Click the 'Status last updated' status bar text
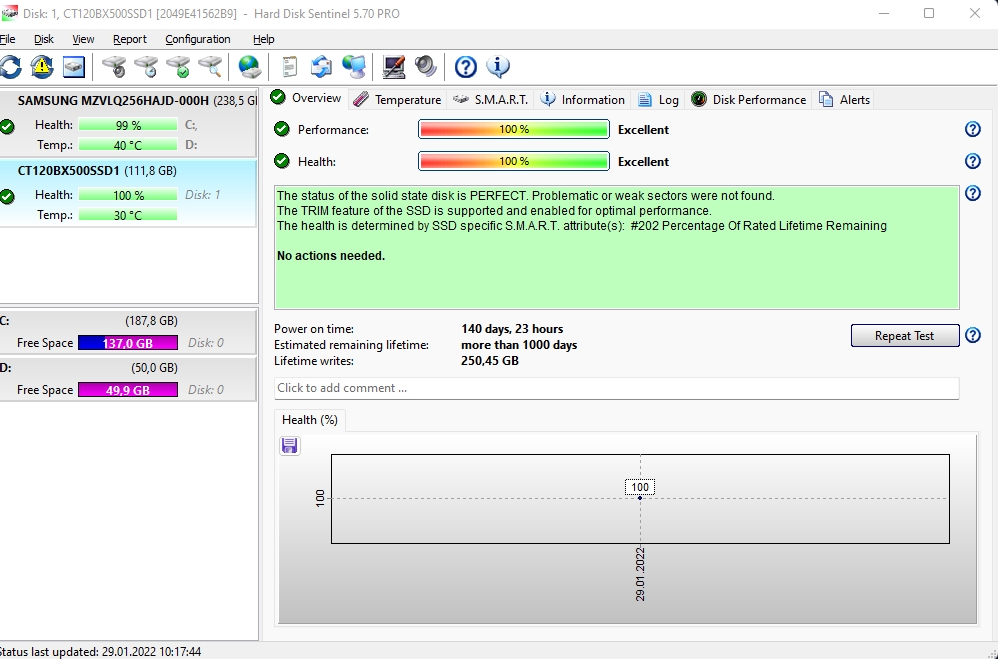The image size is (998, 659). pyautogui.click(x=99, y=651)
